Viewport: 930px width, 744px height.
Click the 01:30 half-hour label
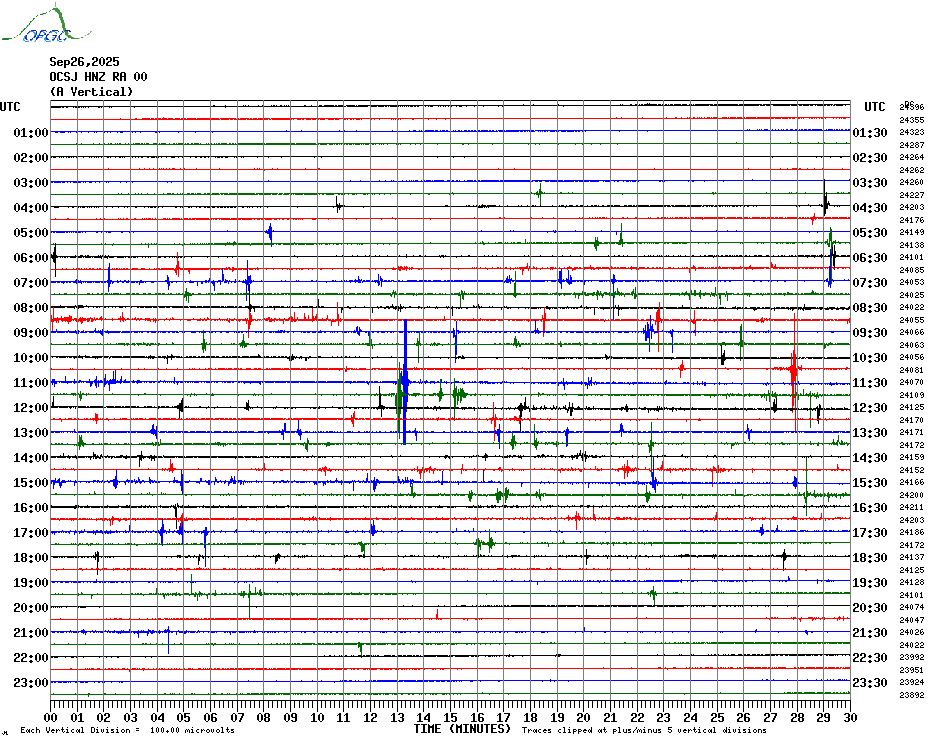(869, 133)
